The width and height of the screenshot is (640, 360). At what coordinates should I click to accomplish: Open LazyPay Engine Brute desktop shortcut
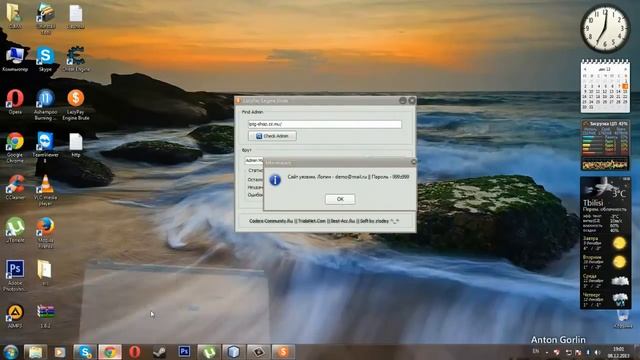point(76,105)
